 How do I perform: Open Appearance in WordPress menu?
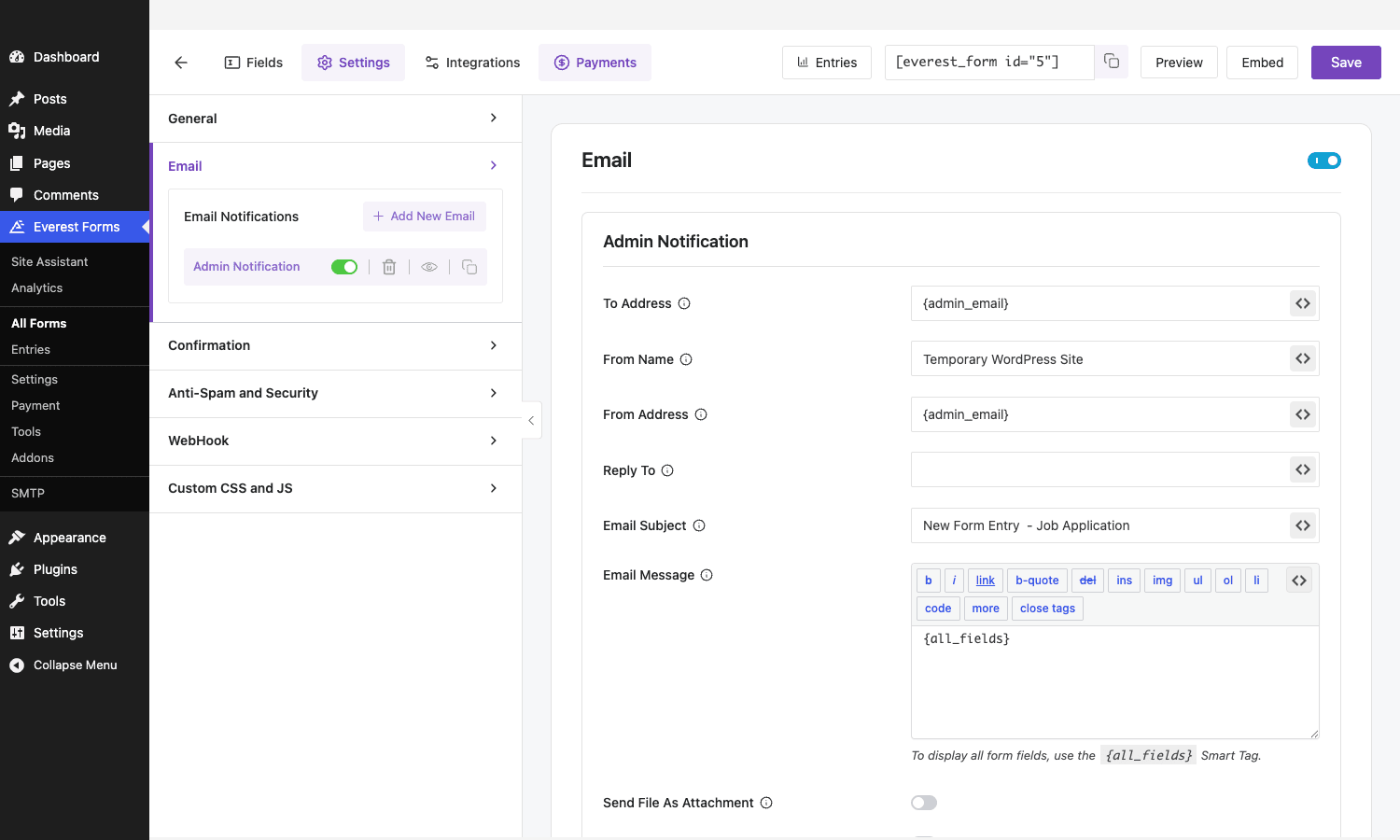pos(75,538)
